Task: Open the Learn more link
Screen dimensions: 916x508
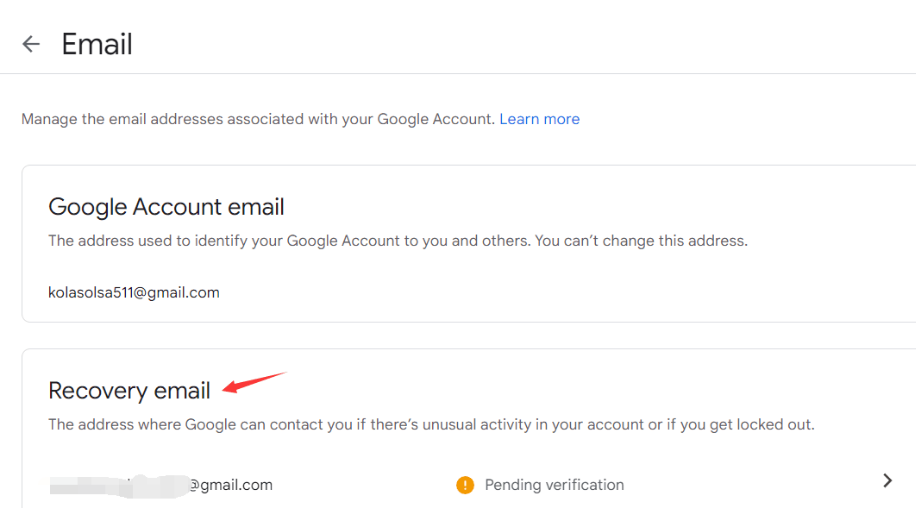Action: click(x=539, y=119)
